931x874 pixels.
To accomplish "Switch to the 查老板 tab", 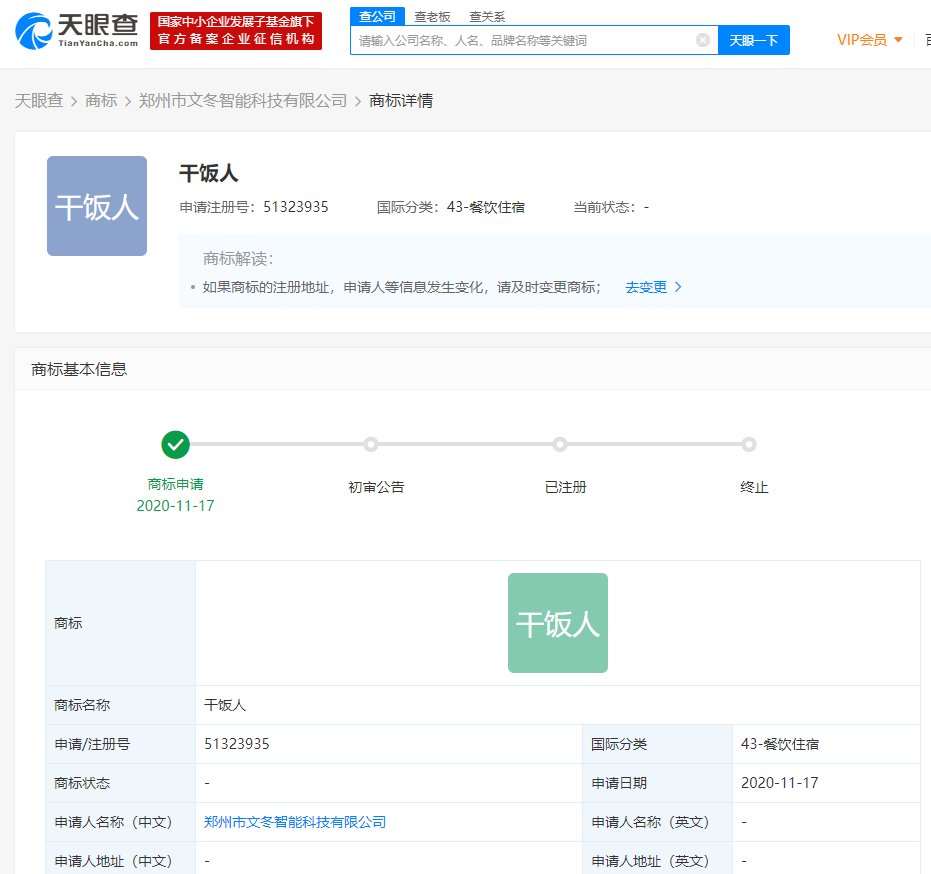I will (430, 16).
